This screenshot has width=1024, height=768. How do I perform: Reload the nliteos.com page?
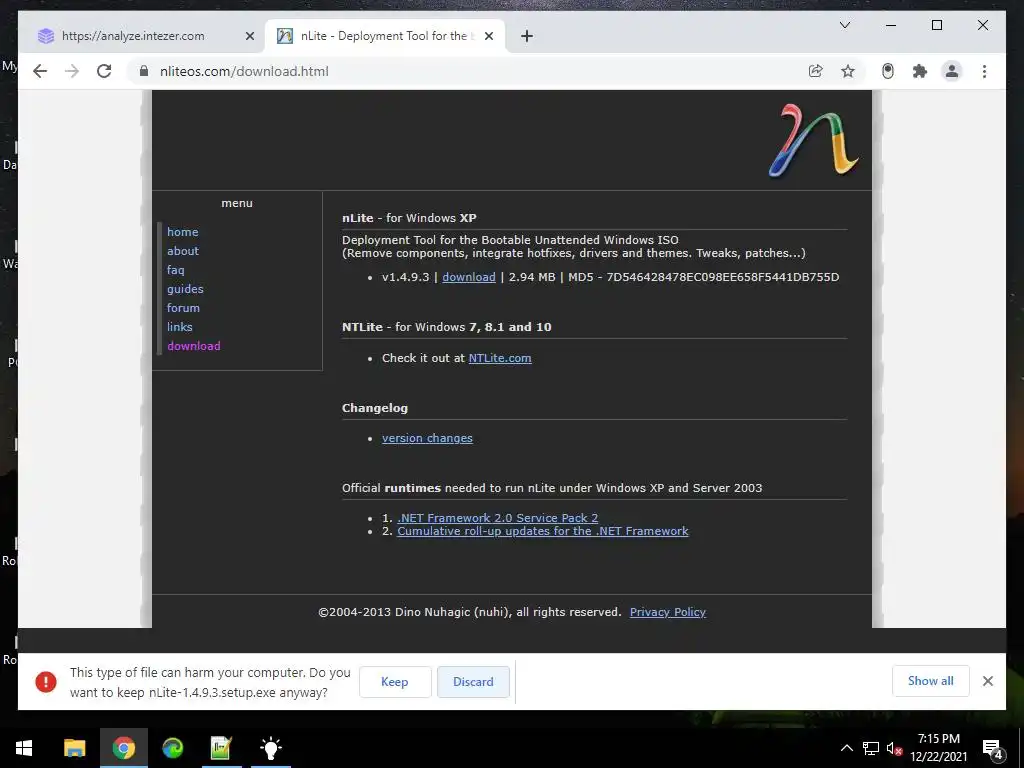tap(104, 71)
